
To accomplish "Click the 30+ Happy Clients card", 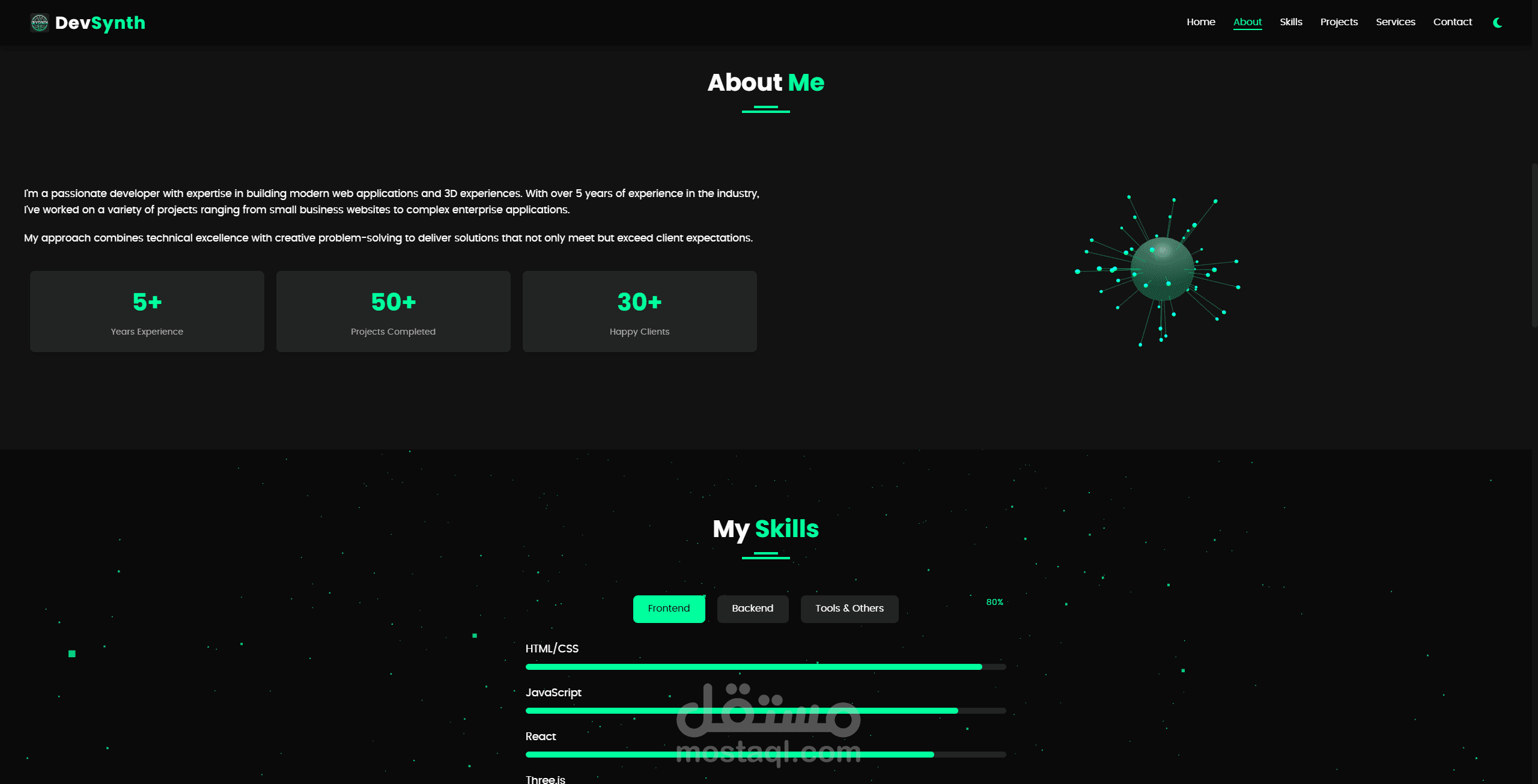I will (x=639, y=311).
